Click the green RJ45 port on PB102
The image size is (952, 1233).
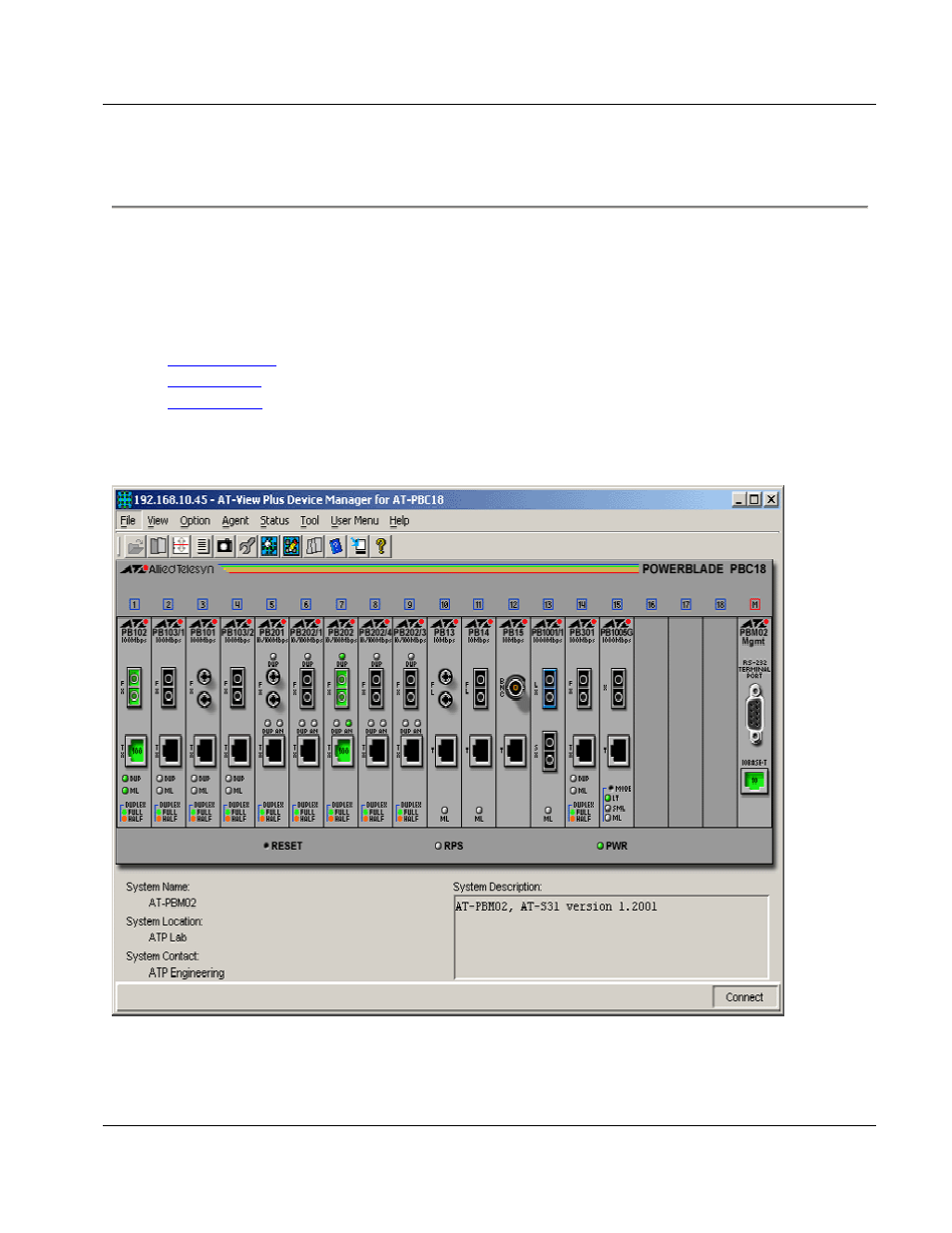[x=135, y=750]
